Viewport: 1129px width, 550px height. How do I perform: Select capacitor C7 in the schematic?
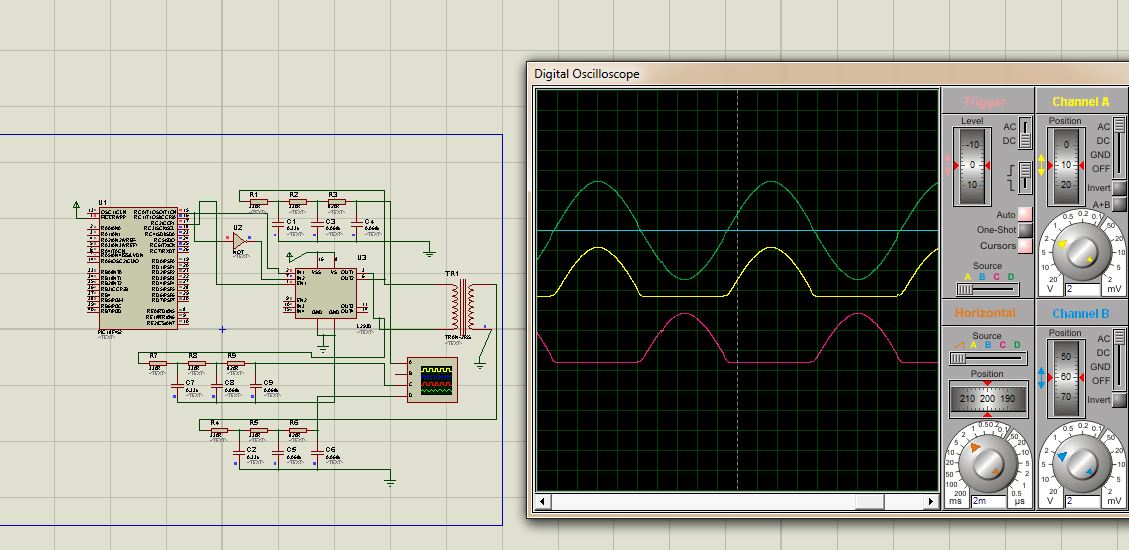178,387
